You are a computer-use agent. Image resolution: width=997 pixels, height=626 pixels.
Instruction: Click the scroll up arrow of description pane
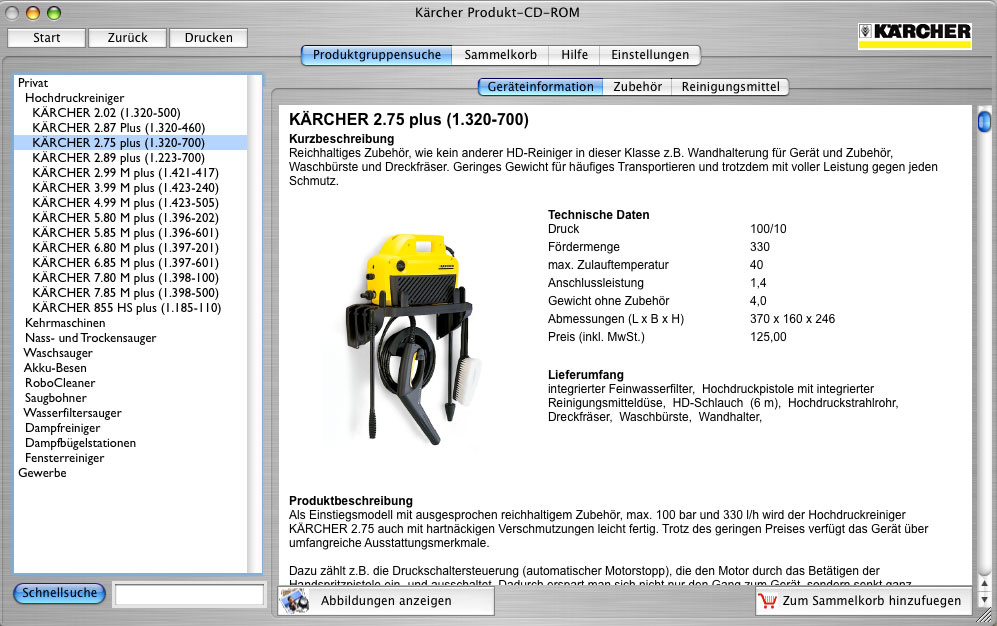click(984, 584)
